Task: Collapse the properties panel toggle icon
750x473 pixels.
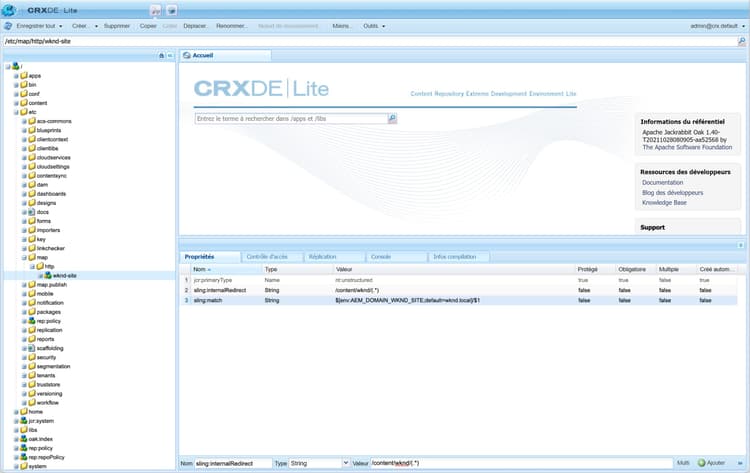Action: [x=740, y=245]
